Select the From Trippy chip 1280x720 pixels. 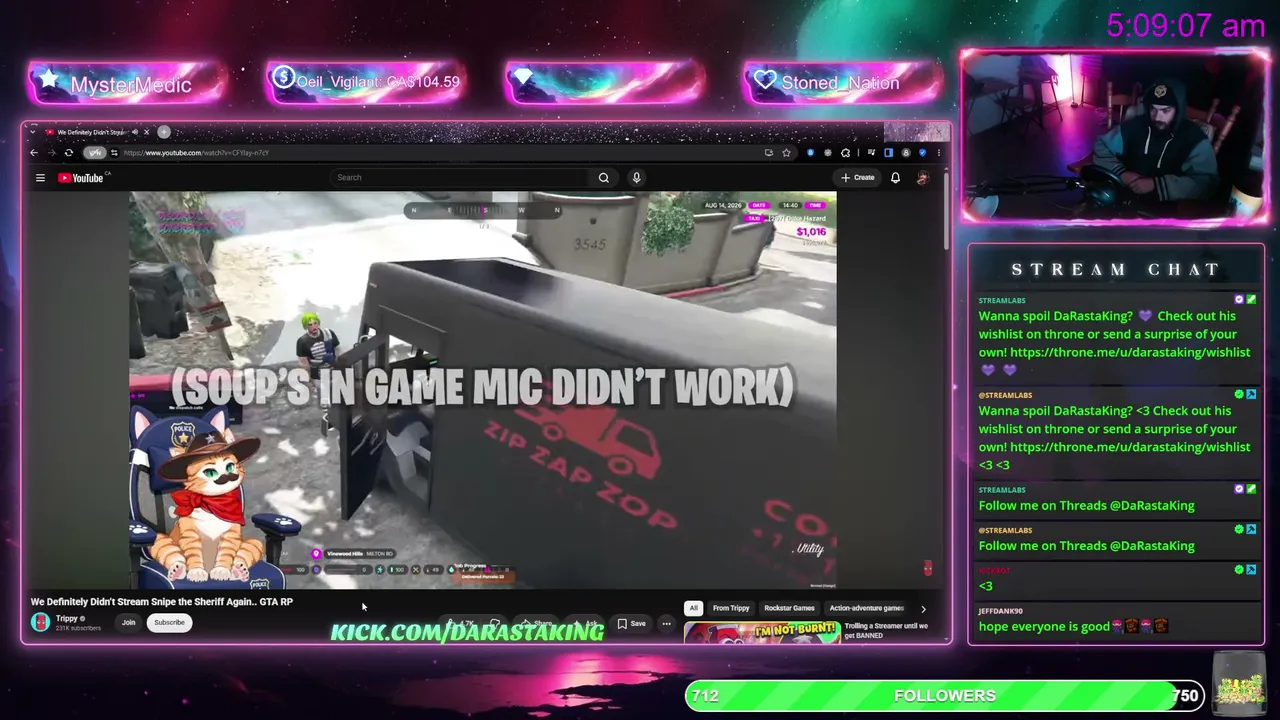(x=731, y=608)
